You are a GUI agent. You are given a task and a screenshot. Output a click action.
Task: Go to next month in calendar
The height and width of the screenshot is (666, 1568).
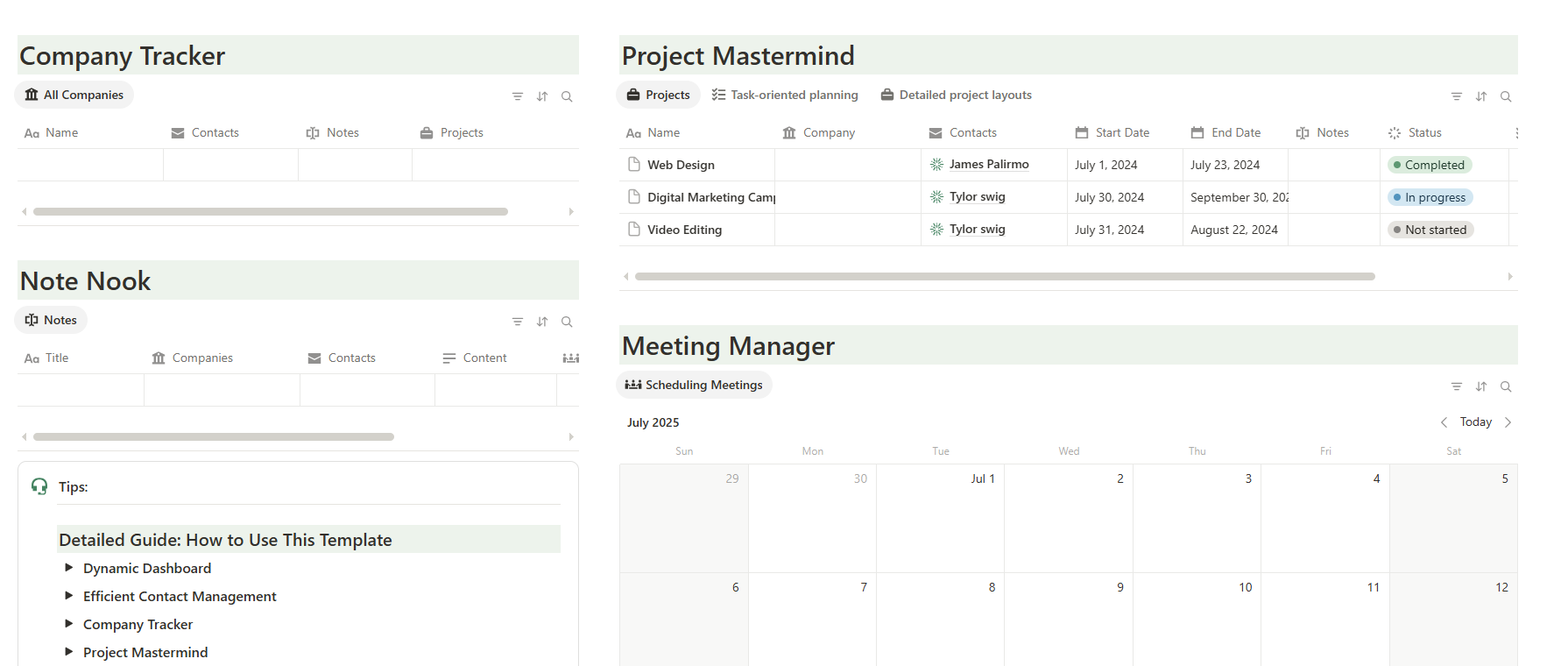click(x=1508, y=422)
